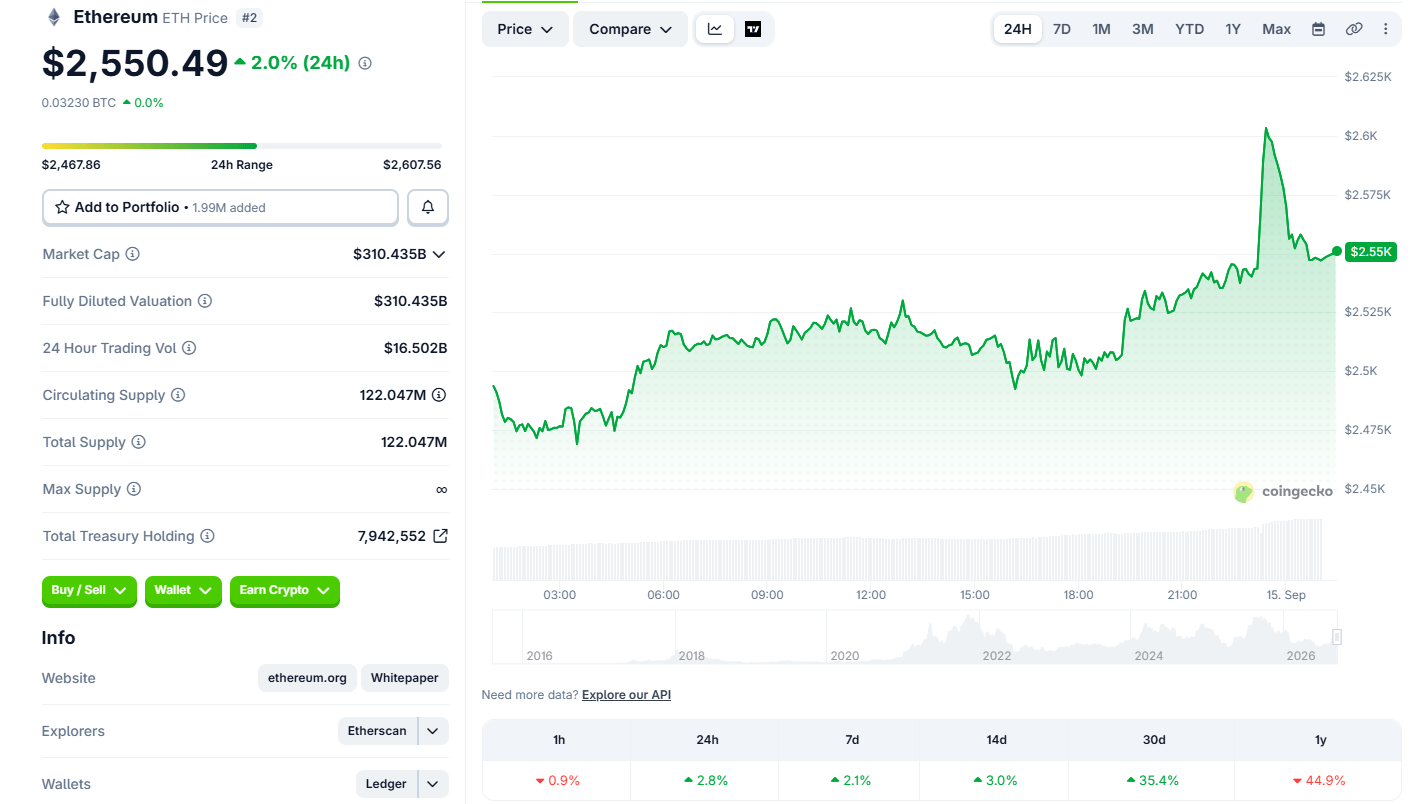Image resolution: width=1416 pixels, height=804 pixels.
Task: Click the star icon in Add to Portfolio
Action: tap(62, 207)
